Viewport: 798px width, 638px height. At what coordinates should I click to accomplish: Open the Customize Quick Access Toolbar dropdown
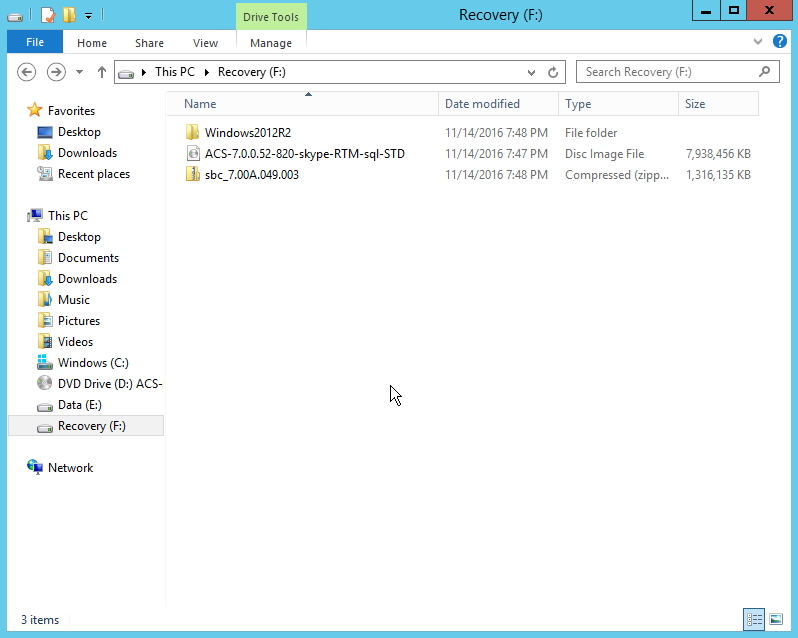89,16
